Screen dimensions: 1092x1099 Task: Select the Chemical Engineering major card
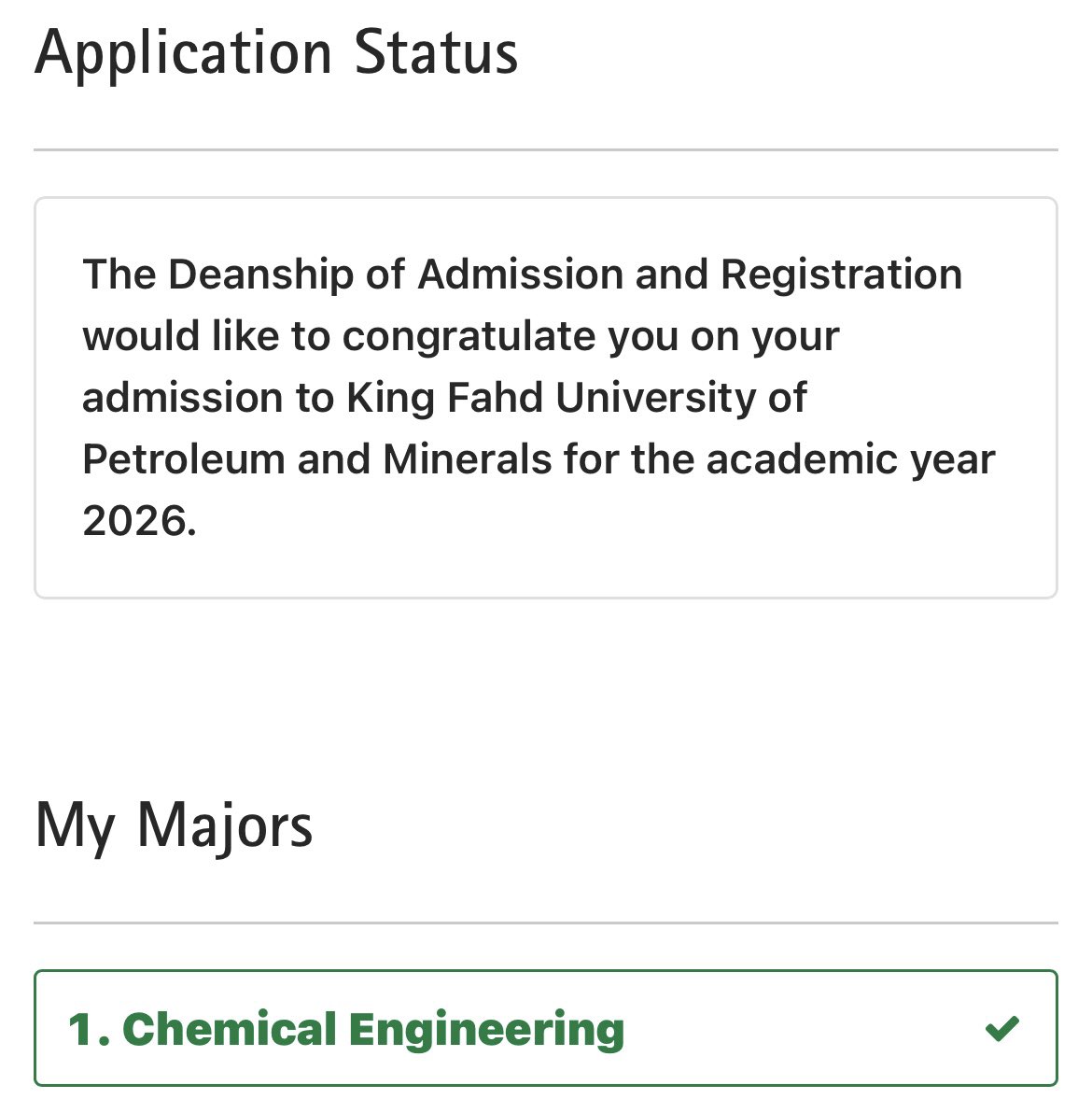coord(546,1028)
